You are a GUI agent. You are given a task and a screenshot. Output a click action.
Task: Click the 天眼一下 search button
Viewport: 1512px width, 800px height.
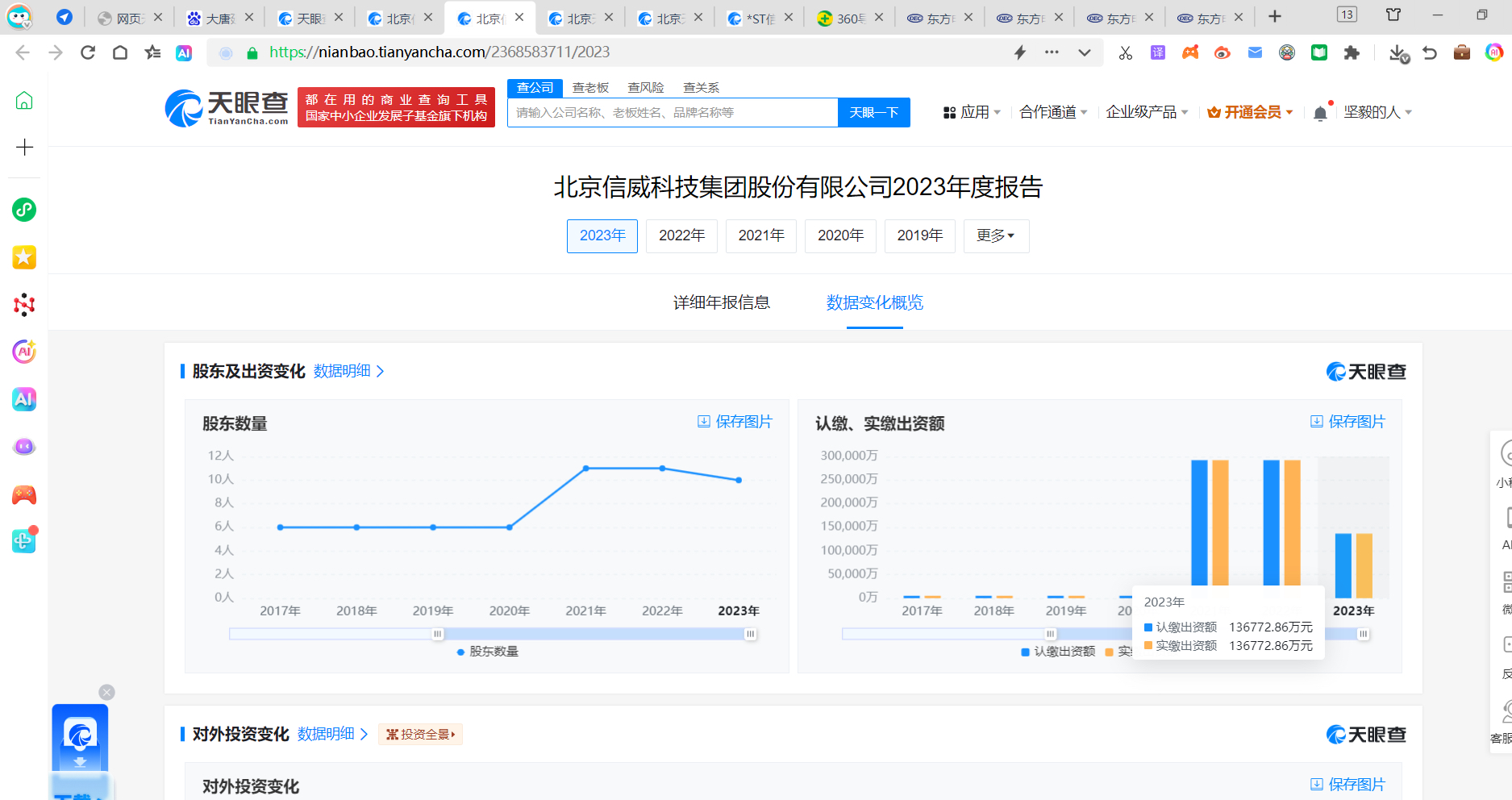[x=874, y=112]
